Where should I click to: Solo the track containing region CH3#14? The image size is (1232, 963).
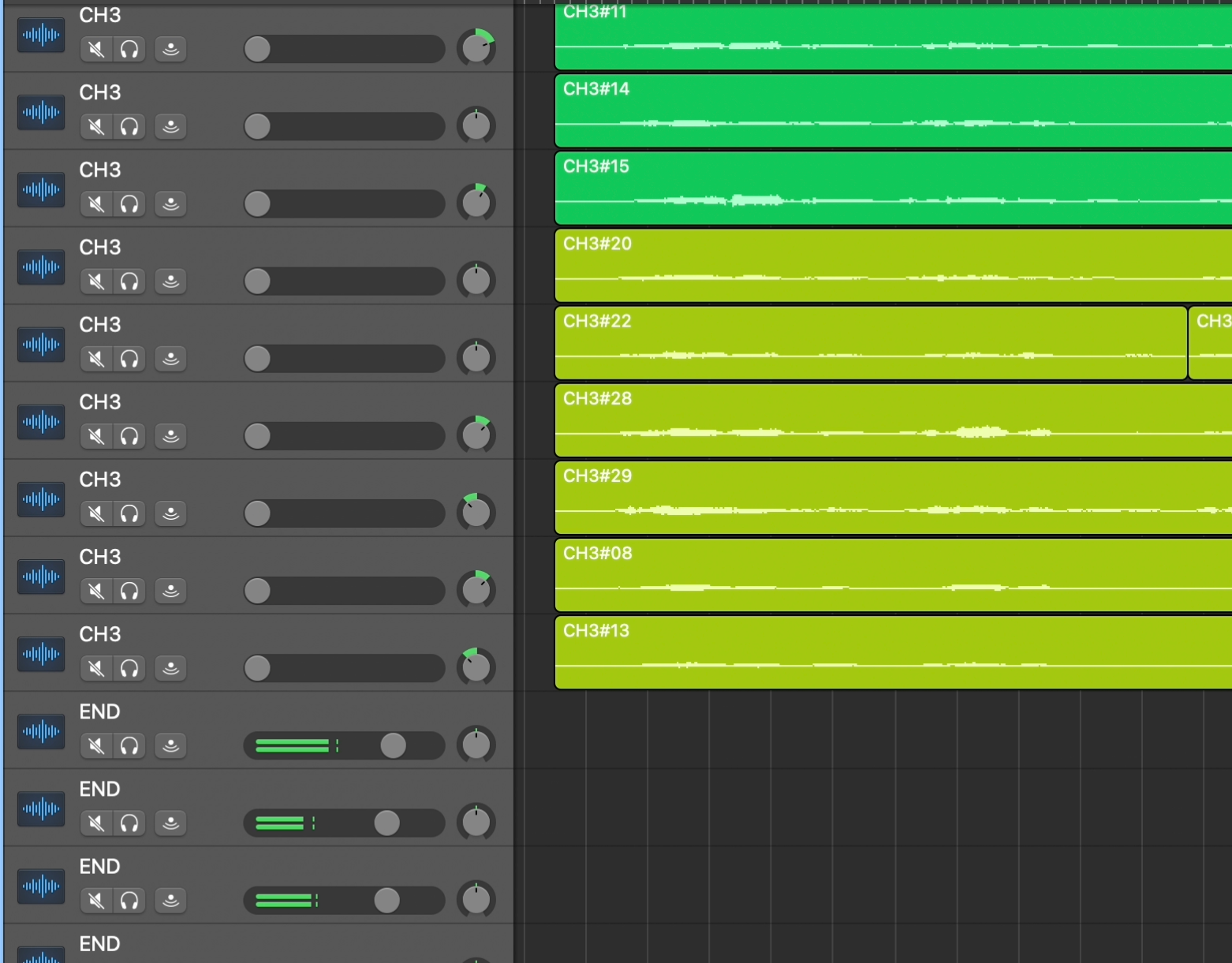click(x=129, y=127)
